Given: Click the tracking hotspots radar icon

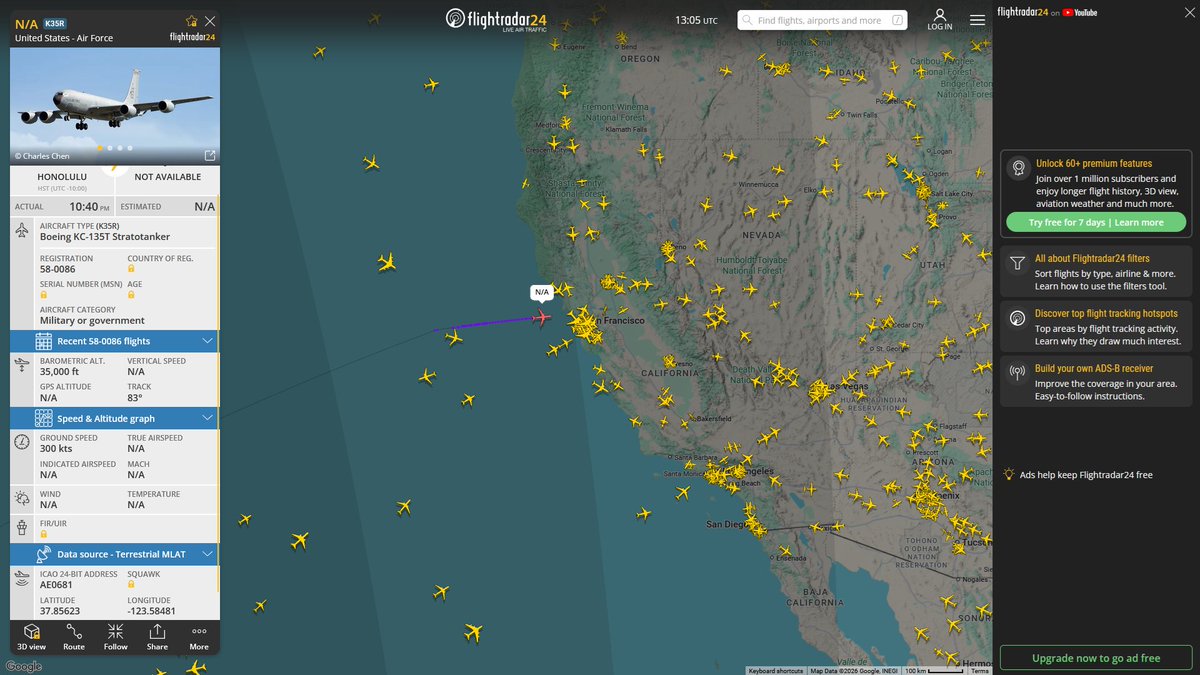Looking at the screenshot, I should (1017, 318).
